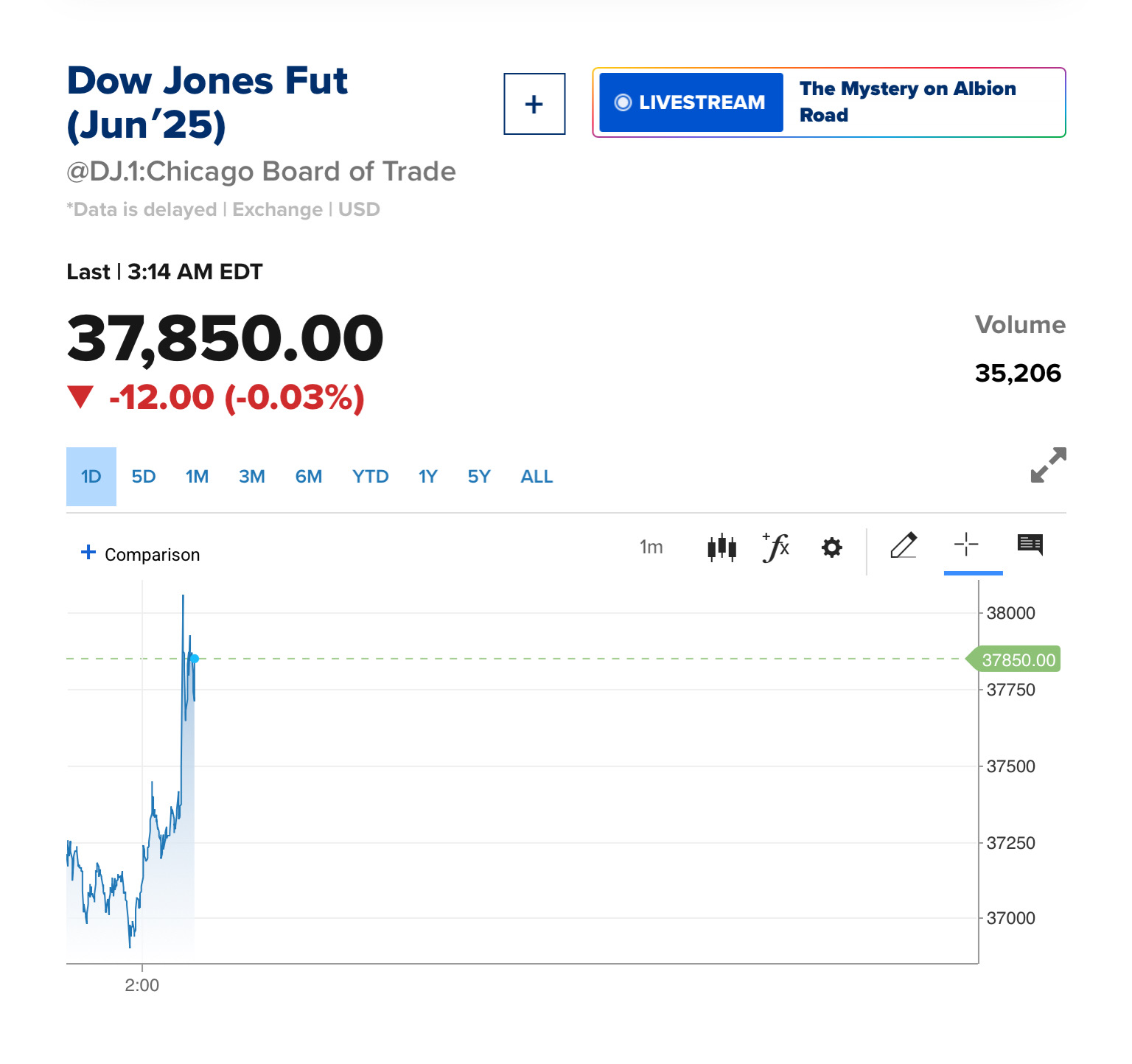Expand chart to fullscreen

(x=1048, y=465)
